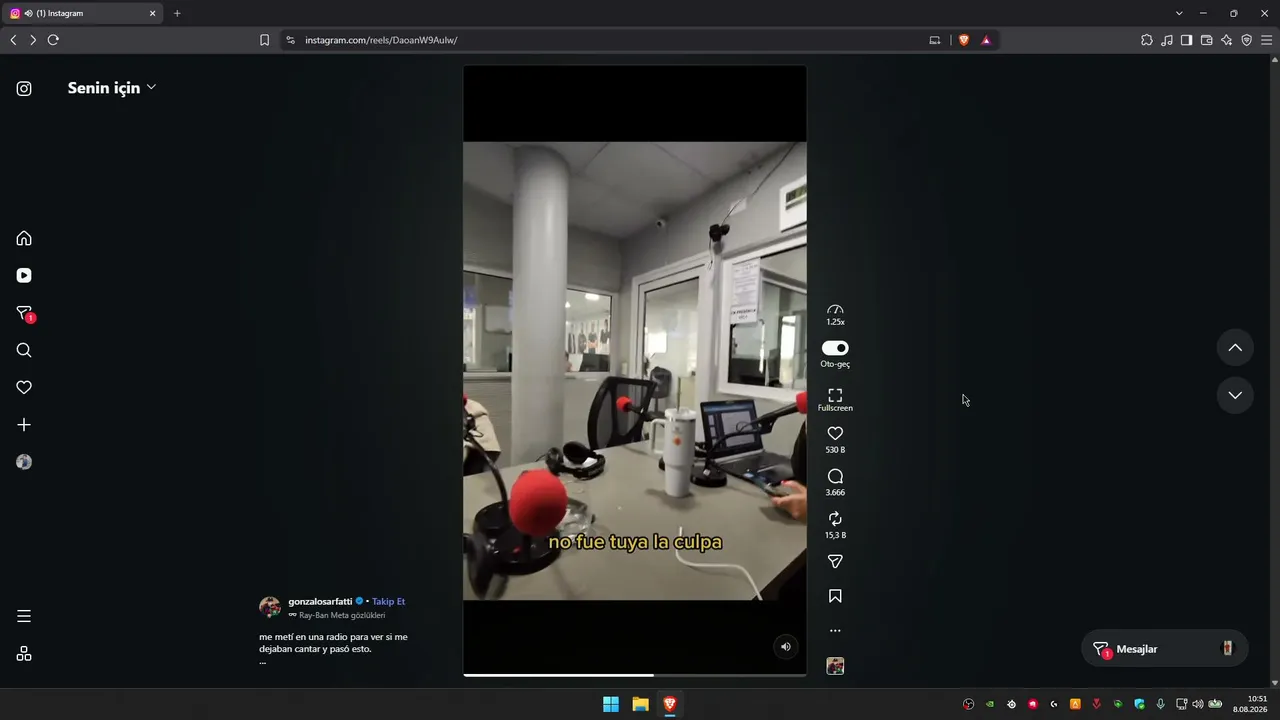Open the Instagram logo home link

[x=24, y=88]
